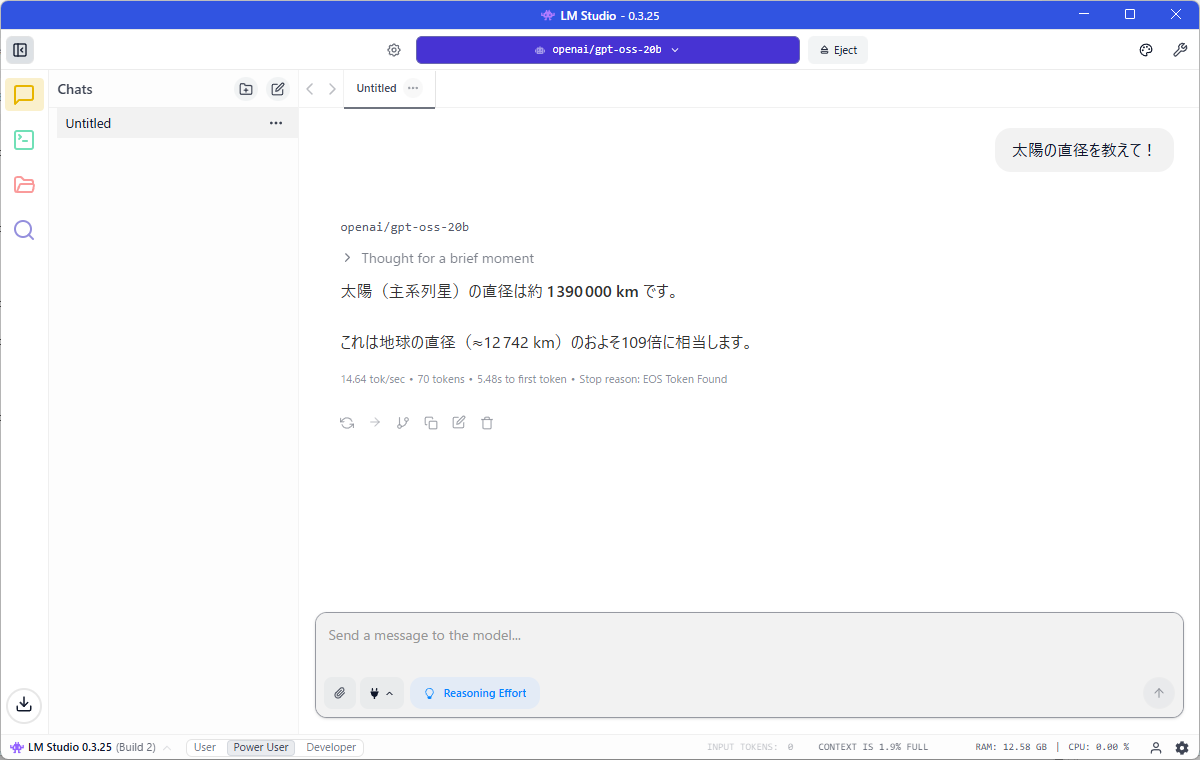The image size is (1200, 760).
Task: Eject the loaded model
Action: point(838,50)
